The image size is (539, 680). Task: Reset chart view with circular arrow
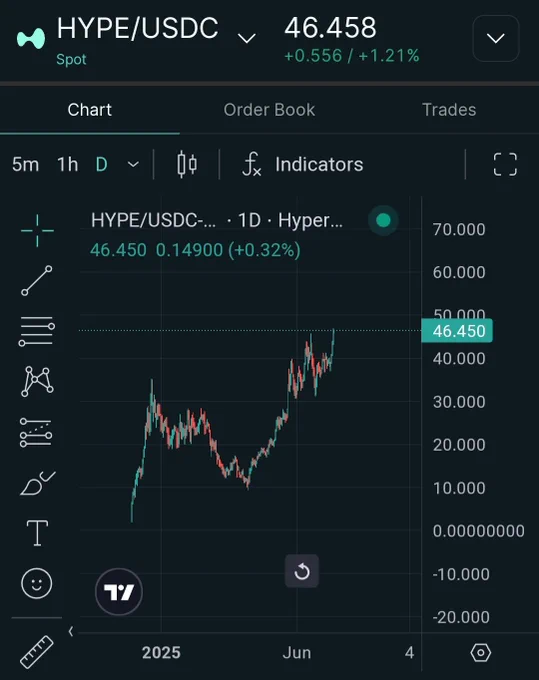302,571
